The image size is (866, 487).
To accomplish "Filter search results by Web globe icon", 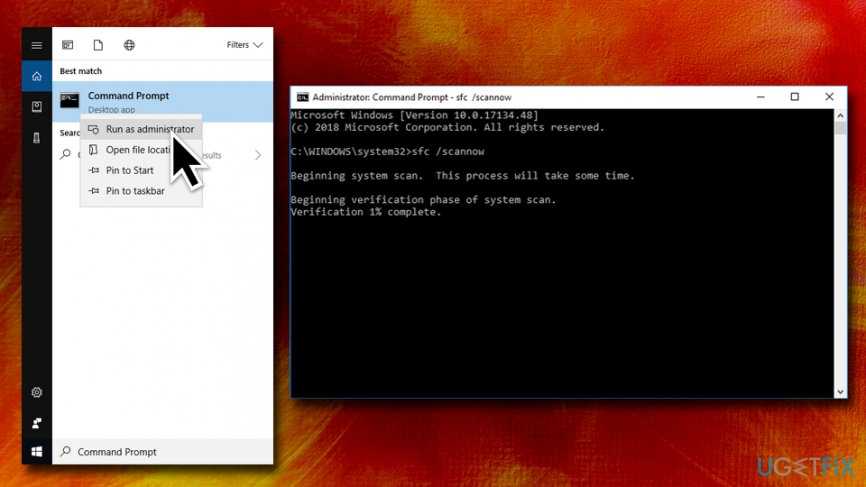I will tap(129, 45).
